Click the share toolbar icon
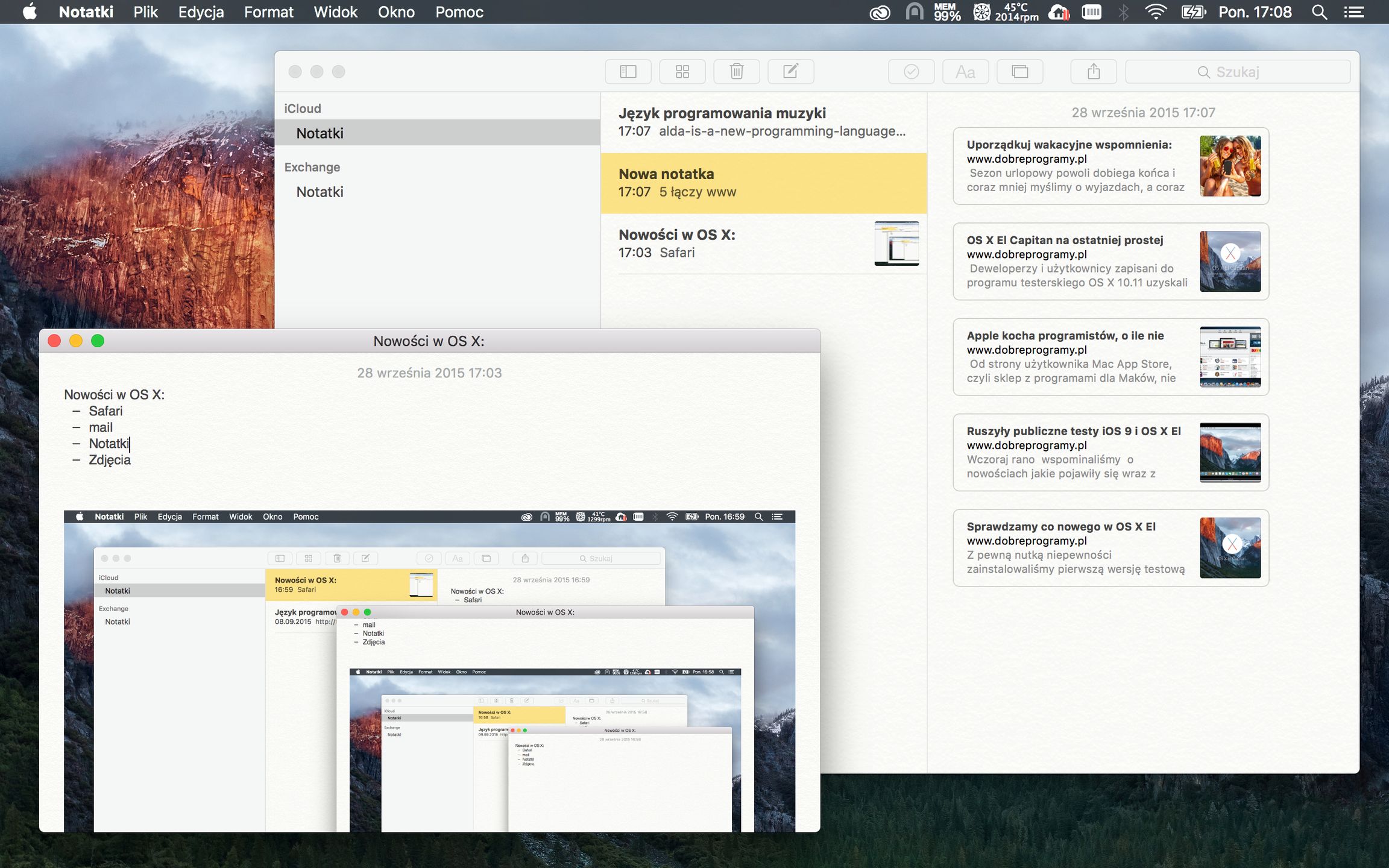Viewport: 1389px width, 868px height. 1093,72
